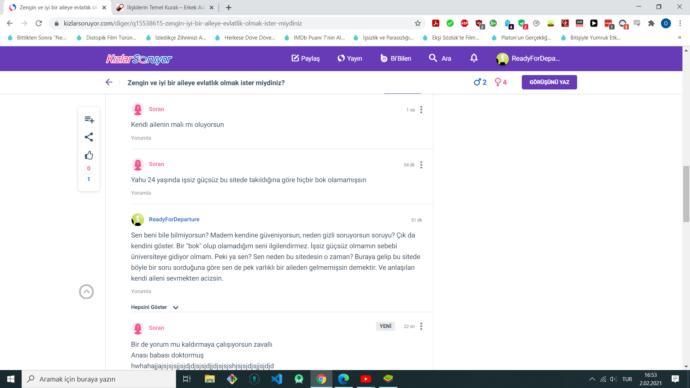Open a new browser tab
690x388 pixels.
tap(228, 7)
